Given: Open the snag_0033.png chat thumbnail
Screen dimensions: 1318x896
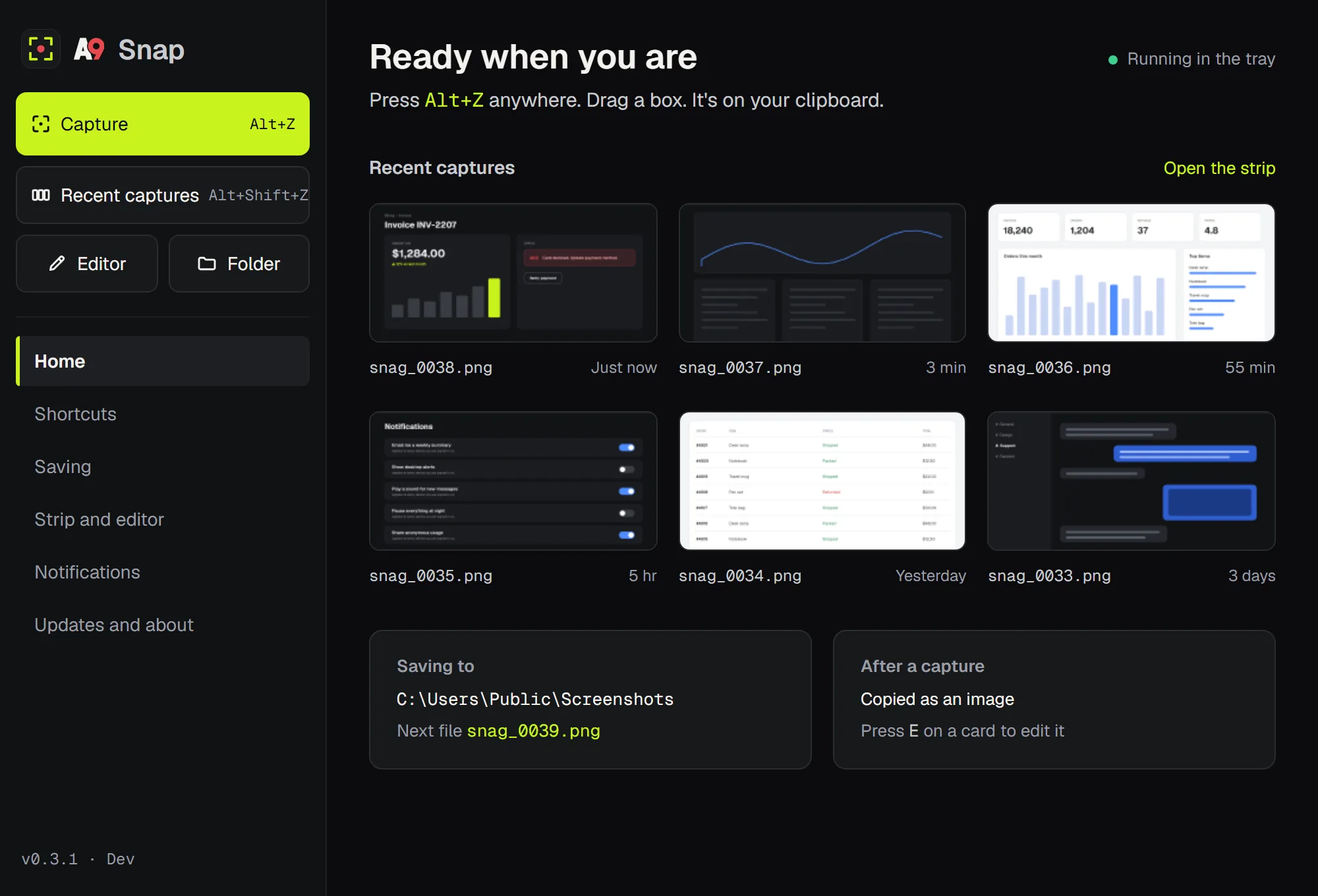Looking at the screenshot, I should (x=1132, y=481).
